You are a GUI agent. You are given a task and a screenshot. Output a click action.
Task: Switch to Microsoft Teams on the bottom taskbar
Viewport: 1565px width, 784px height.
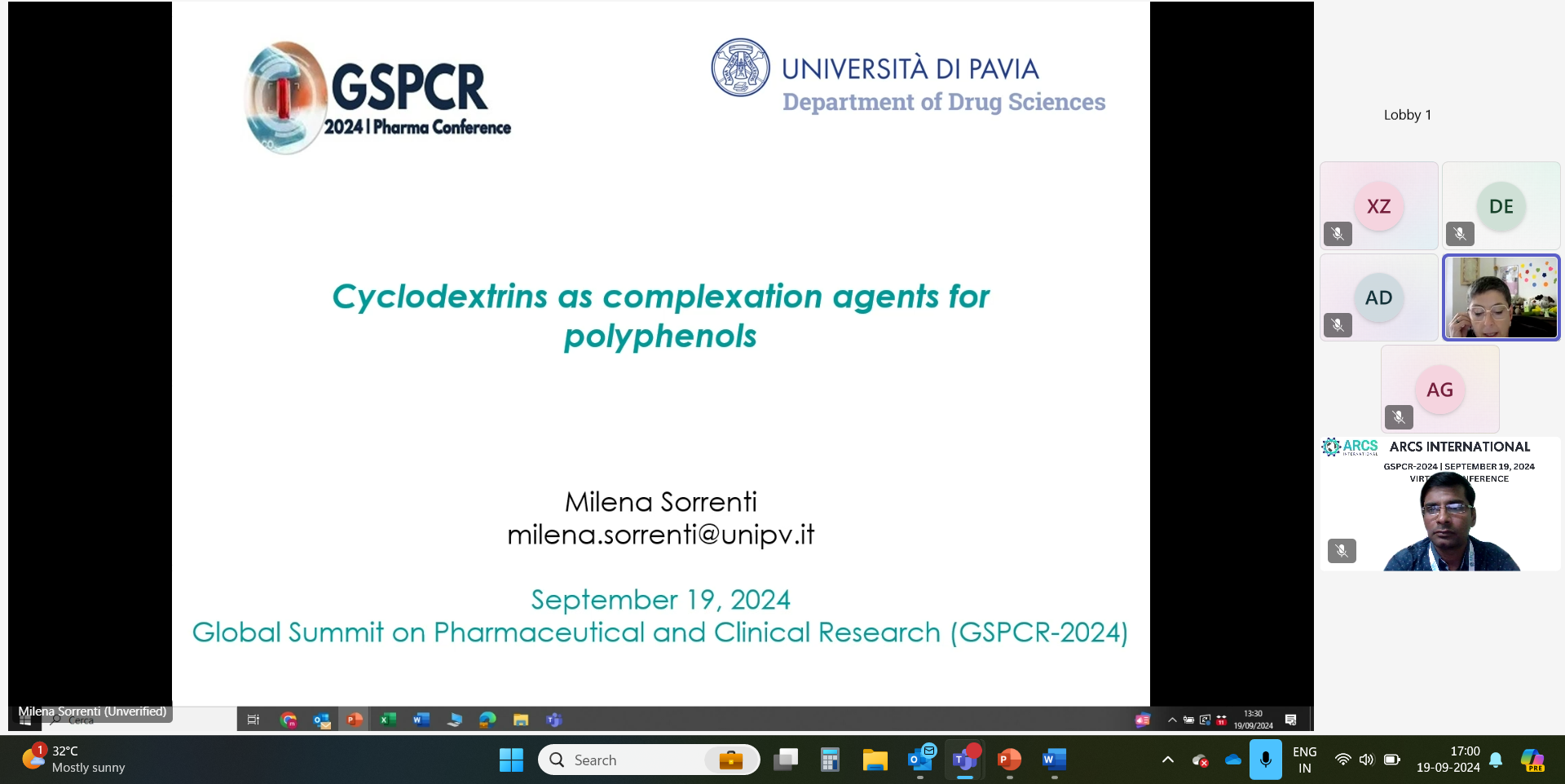coord(965,760)
